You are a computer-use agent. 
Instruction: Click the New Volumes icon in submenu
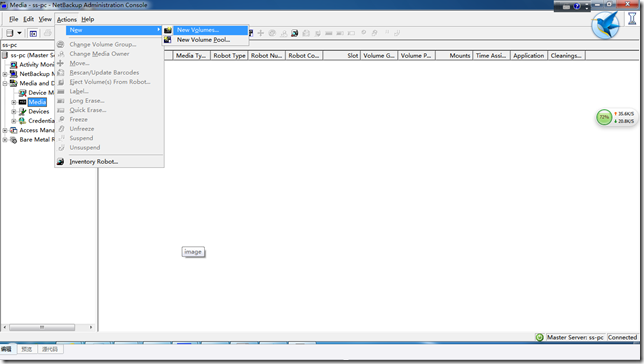(168, 30)
